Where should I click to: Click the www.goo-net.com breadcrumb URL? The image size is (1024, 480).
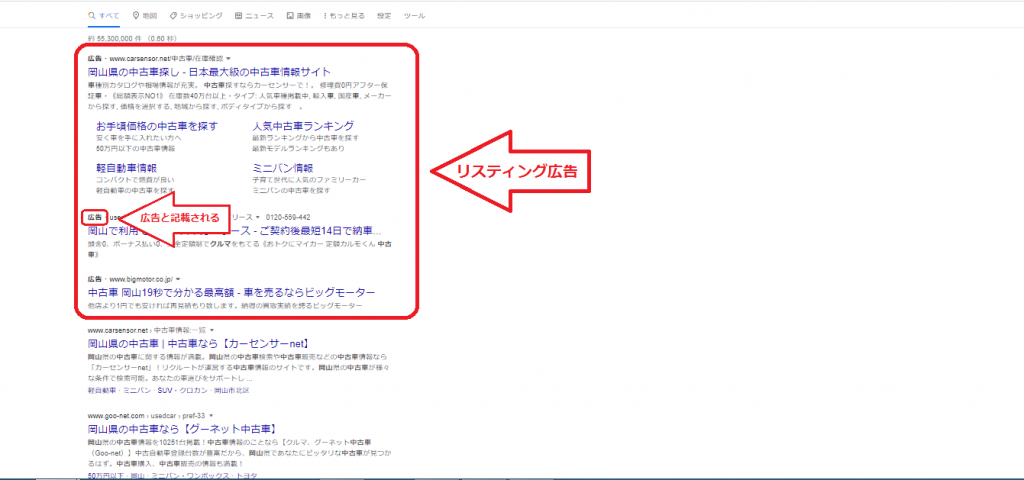coord(118,415)
